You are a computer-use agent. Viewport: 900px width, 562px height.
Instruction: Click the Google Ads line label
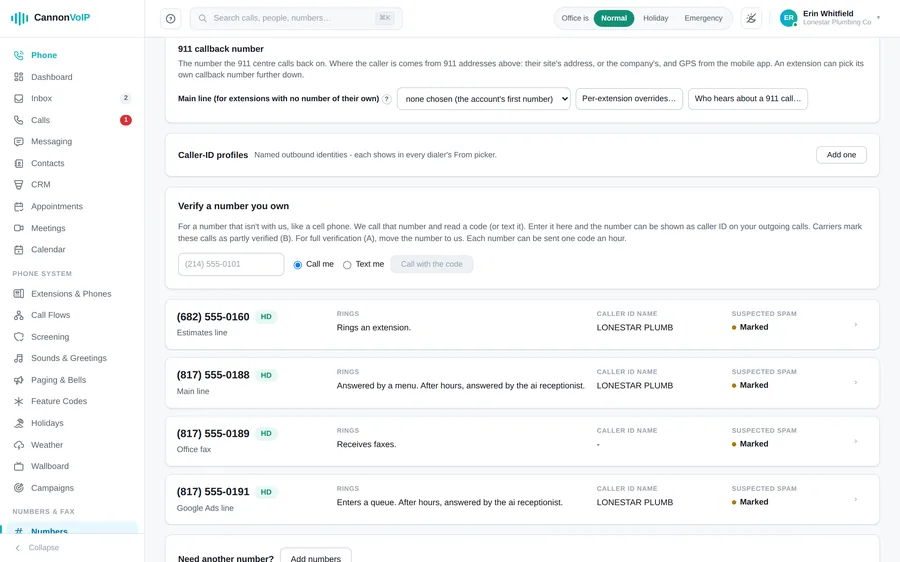pos(205,508)
